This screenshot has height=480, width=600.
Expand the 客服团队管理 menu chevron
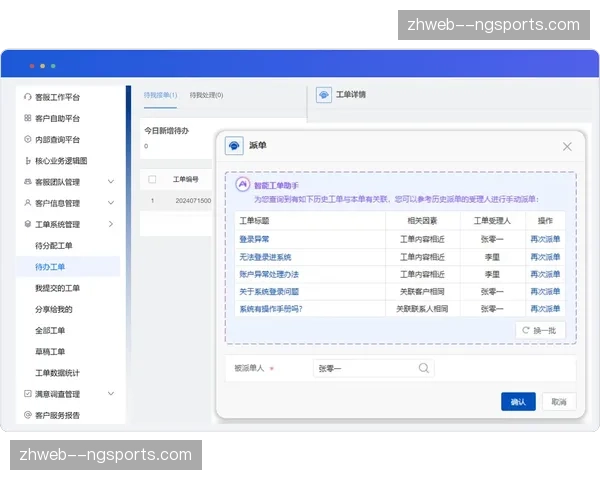111,182
